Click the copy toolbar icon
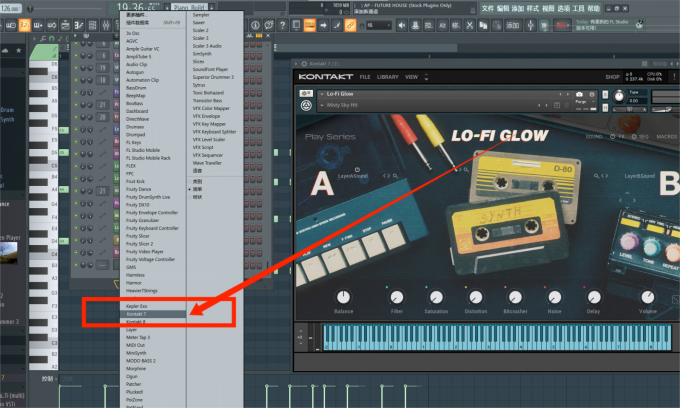 coord(483,26)
